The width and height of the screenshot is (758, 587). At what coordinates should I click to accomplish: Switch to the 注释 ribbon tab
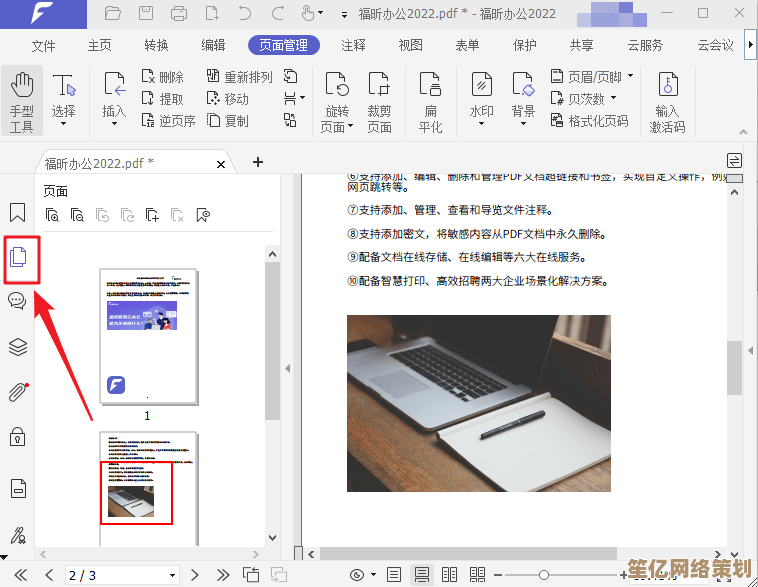tap(353, 45)
